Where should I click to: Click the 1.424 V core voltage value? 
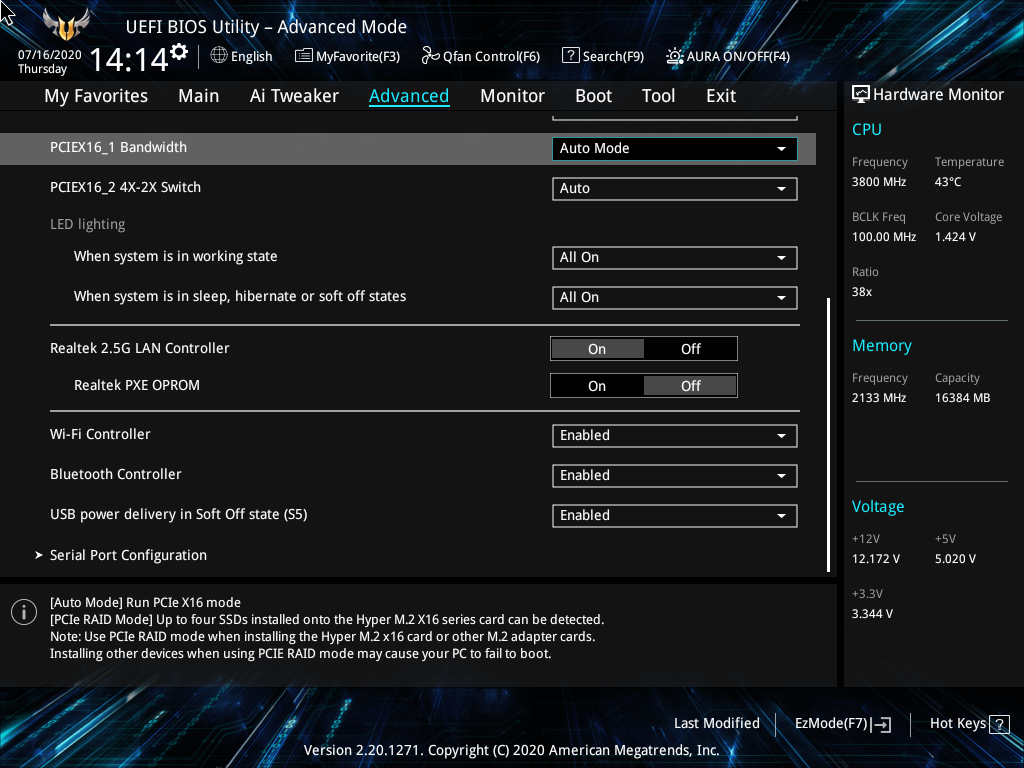pyautogui.click(x=955, y=237)
